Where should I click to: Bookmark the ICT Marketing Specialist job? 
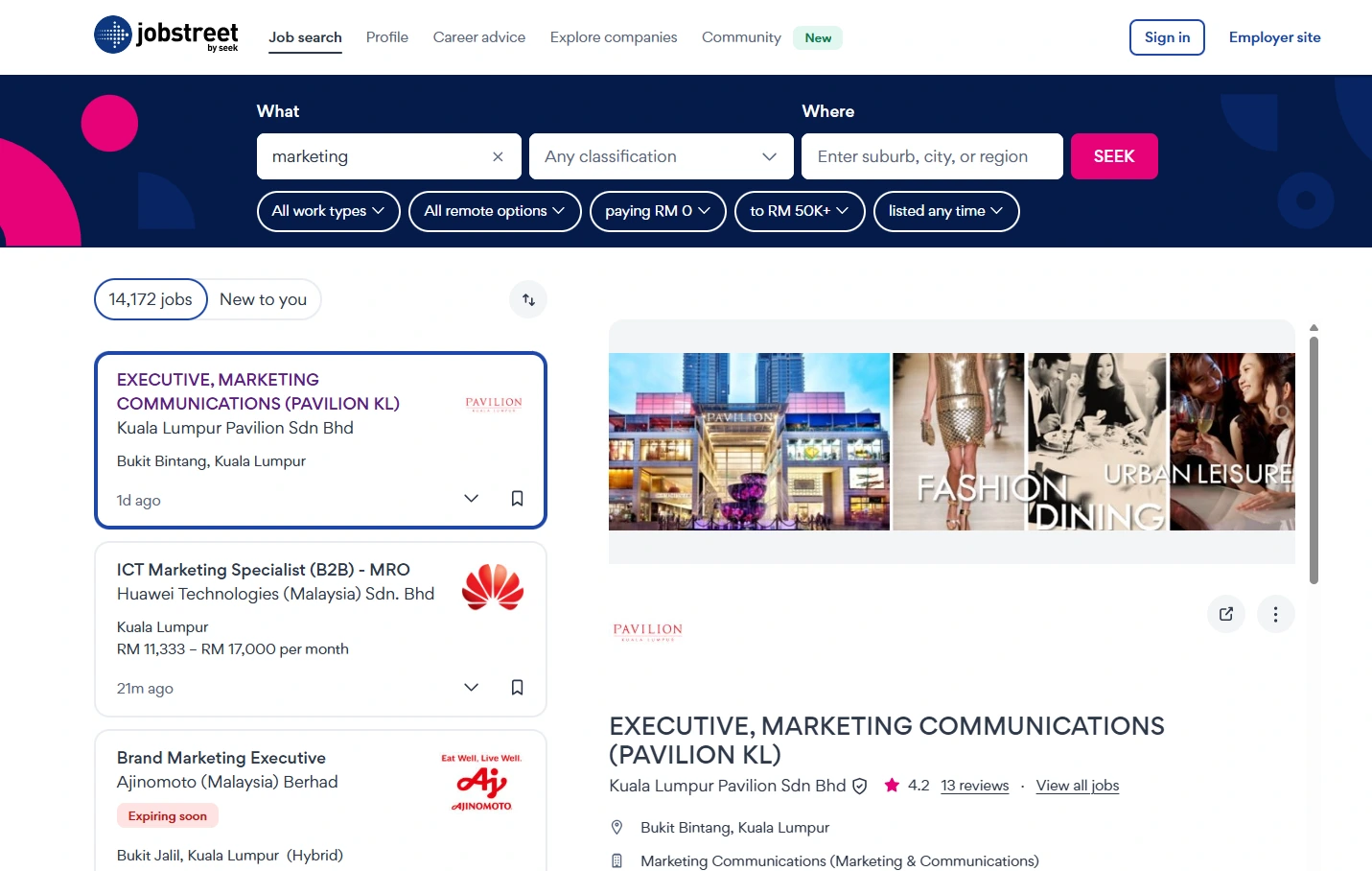pyautogui.click(x=517, y=688)
